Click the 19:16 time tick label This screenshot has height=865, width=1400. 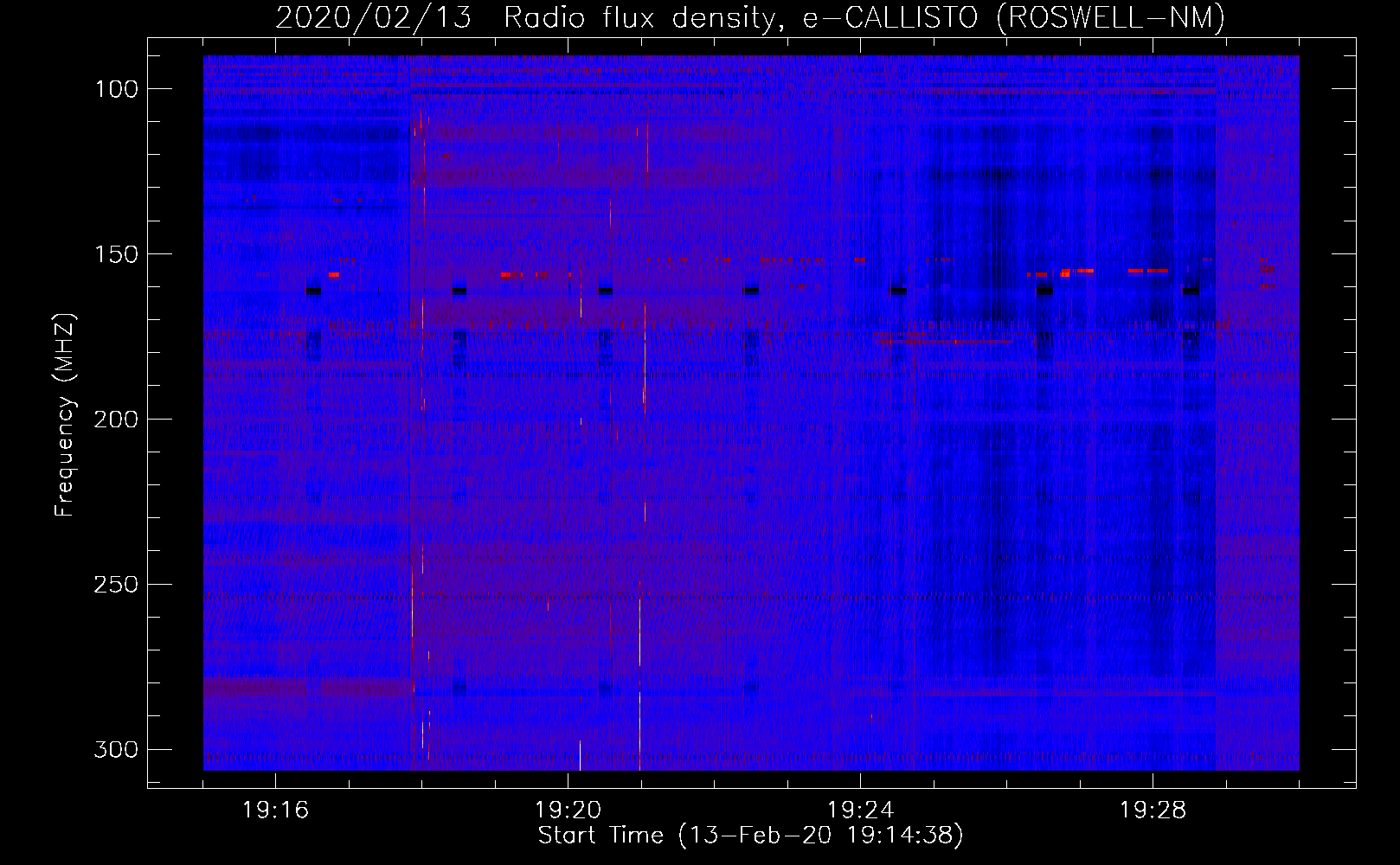(276, 811)
